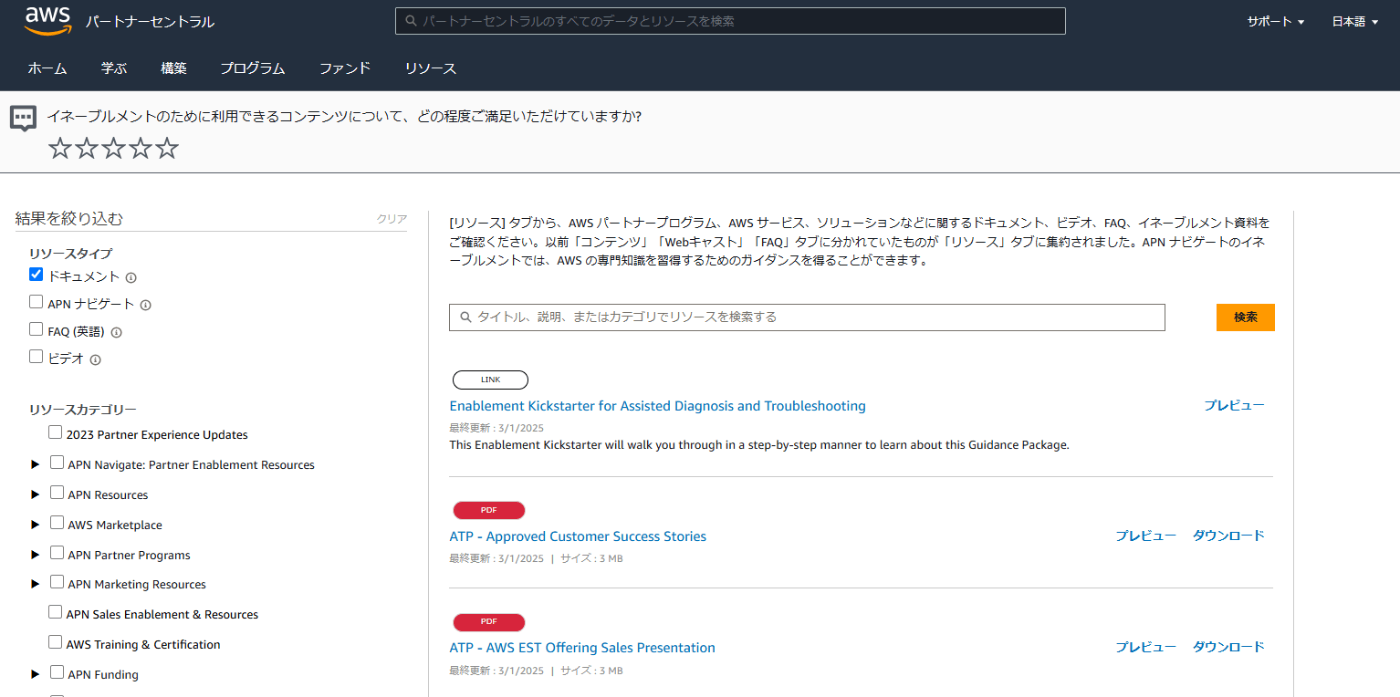The image size is (1400, 697).
Task: Click info icon next to ビデオ
Action: tap(96, 359)
